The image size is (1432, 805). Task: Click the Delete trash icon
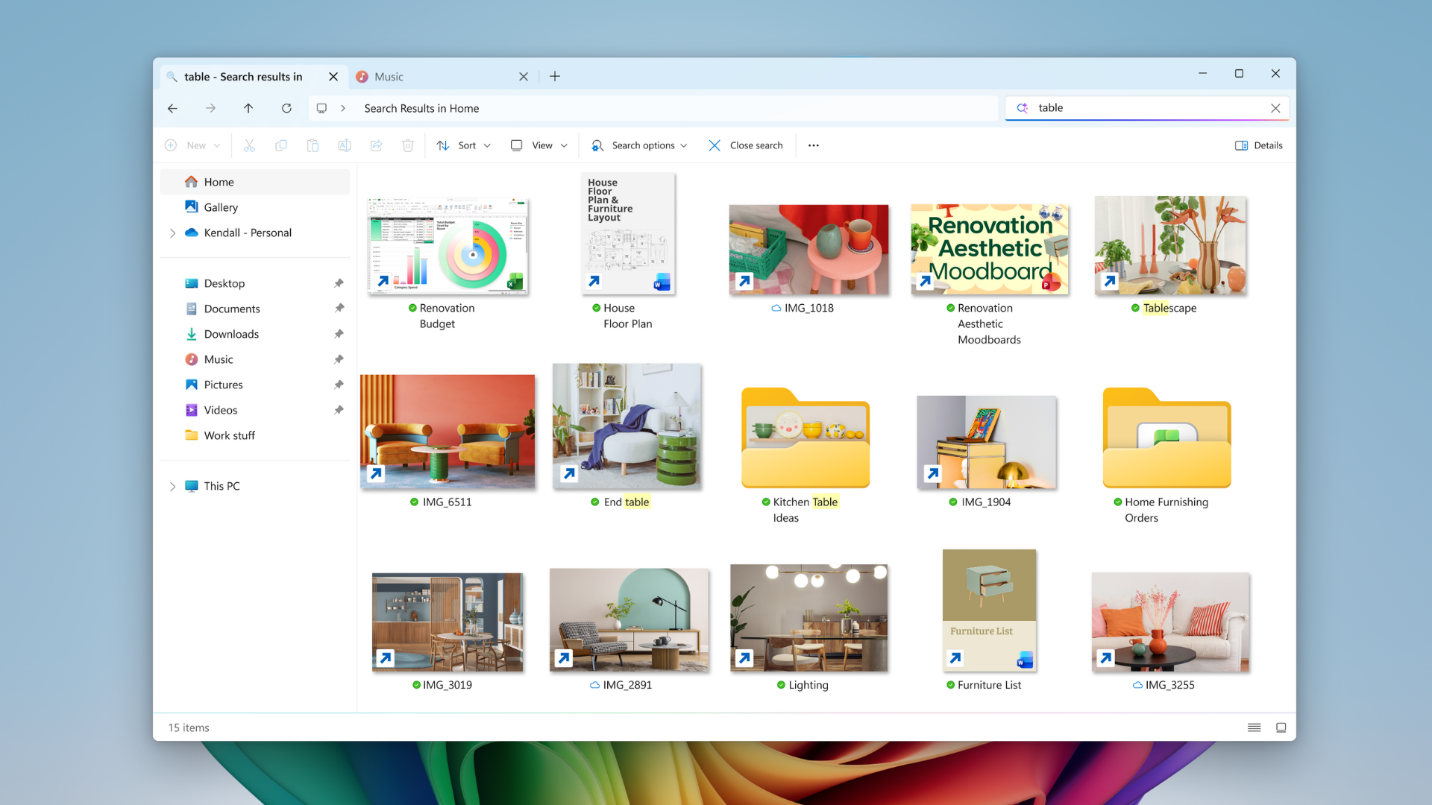click(x=408, y=145)
